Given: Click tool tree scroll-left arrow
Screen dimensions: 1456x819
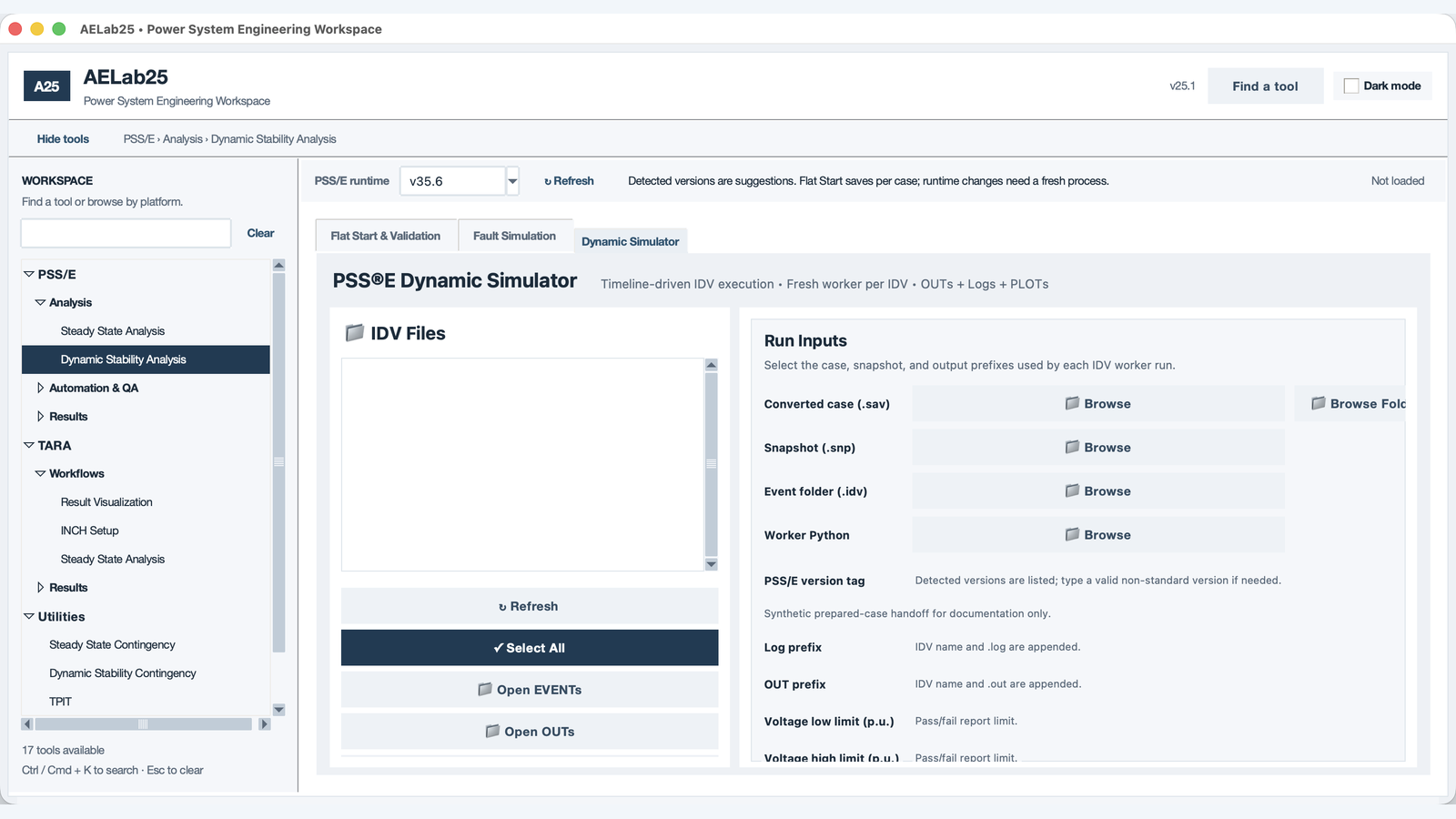Looking at the screenshot, I should click(27, 724).
